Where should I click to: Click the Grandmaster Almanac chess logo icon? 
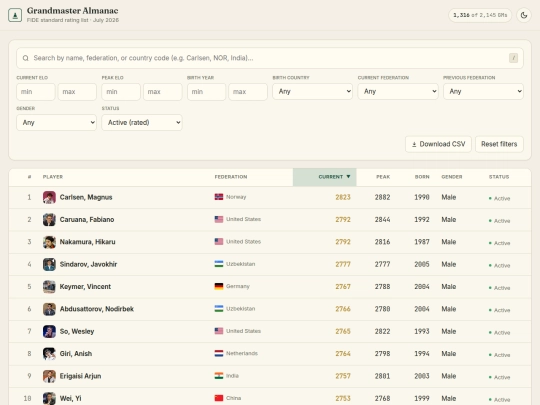point(15,15)
